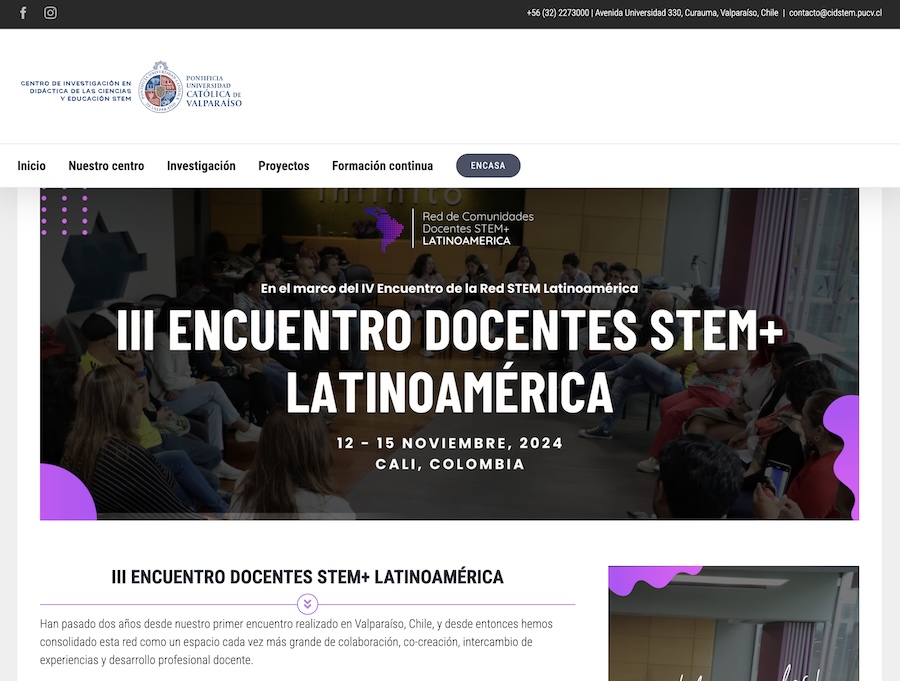The height and width of the screenshot is (681, 900).
Task: Click the IV Encuentro Red STEM subtitle
Action: [449, 288]
